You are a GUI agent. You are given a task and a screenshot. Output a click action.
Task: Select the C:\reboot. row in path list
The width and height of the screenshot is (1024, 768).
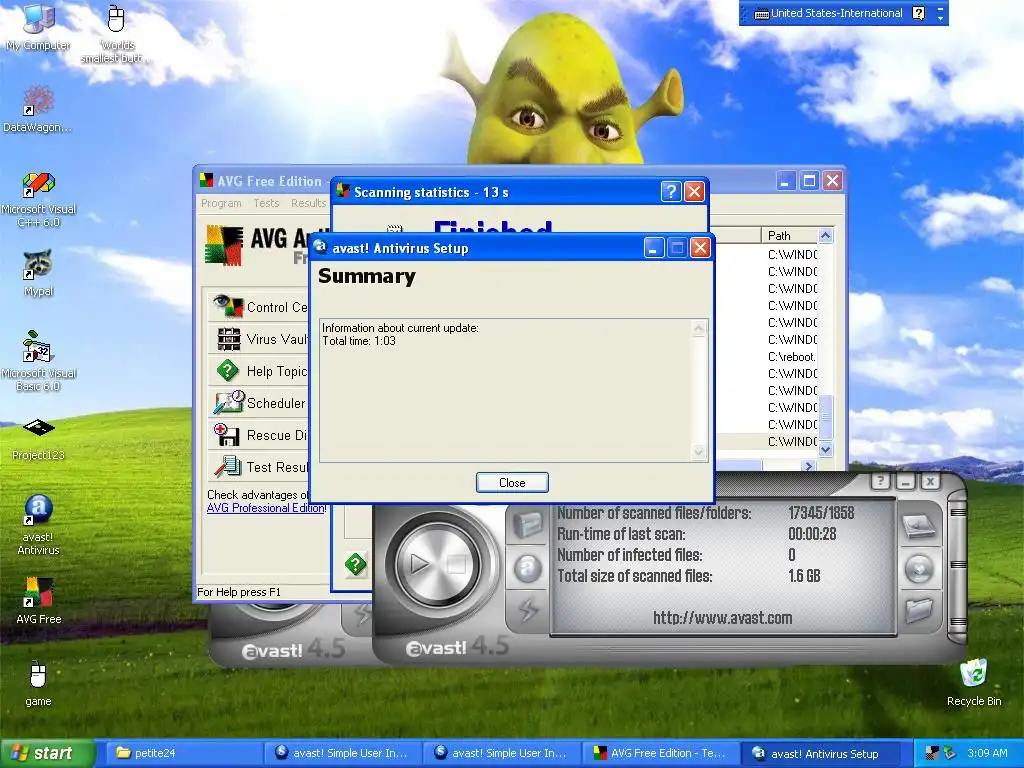792,357
